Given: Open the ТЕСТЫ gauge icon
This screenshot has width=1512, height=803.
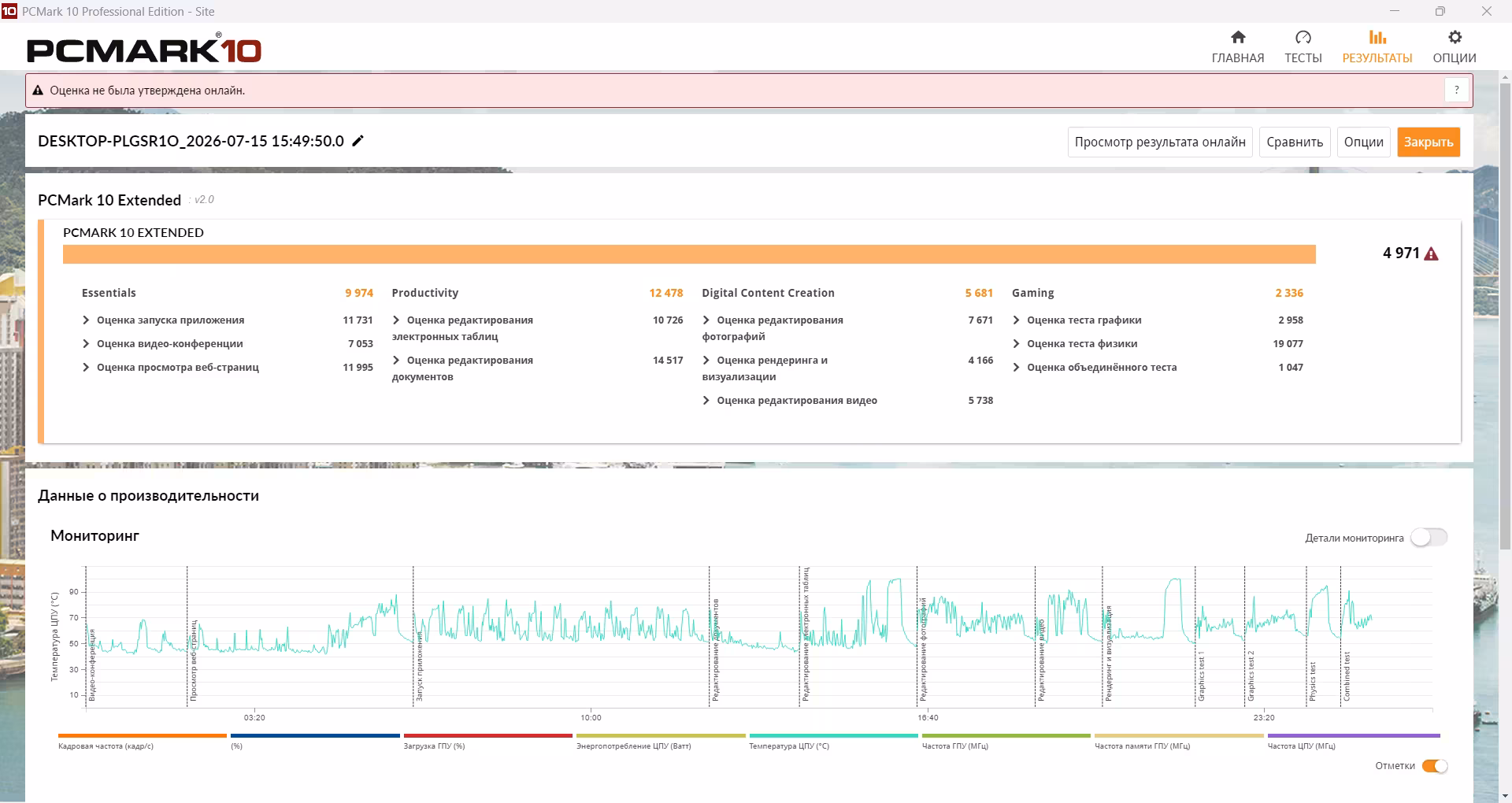Looking at the screenshot, I should click(x=1303, y=37).
